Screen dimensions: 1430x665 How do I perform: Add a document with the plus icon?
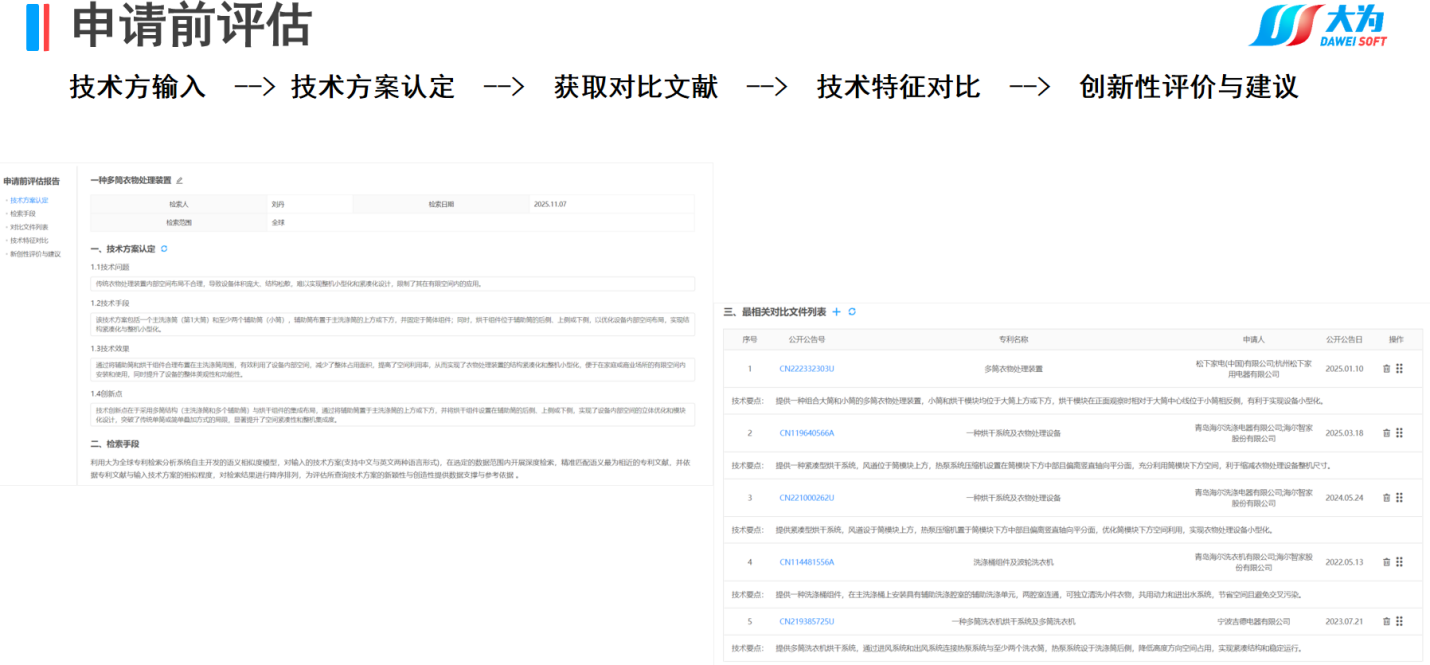836,312
